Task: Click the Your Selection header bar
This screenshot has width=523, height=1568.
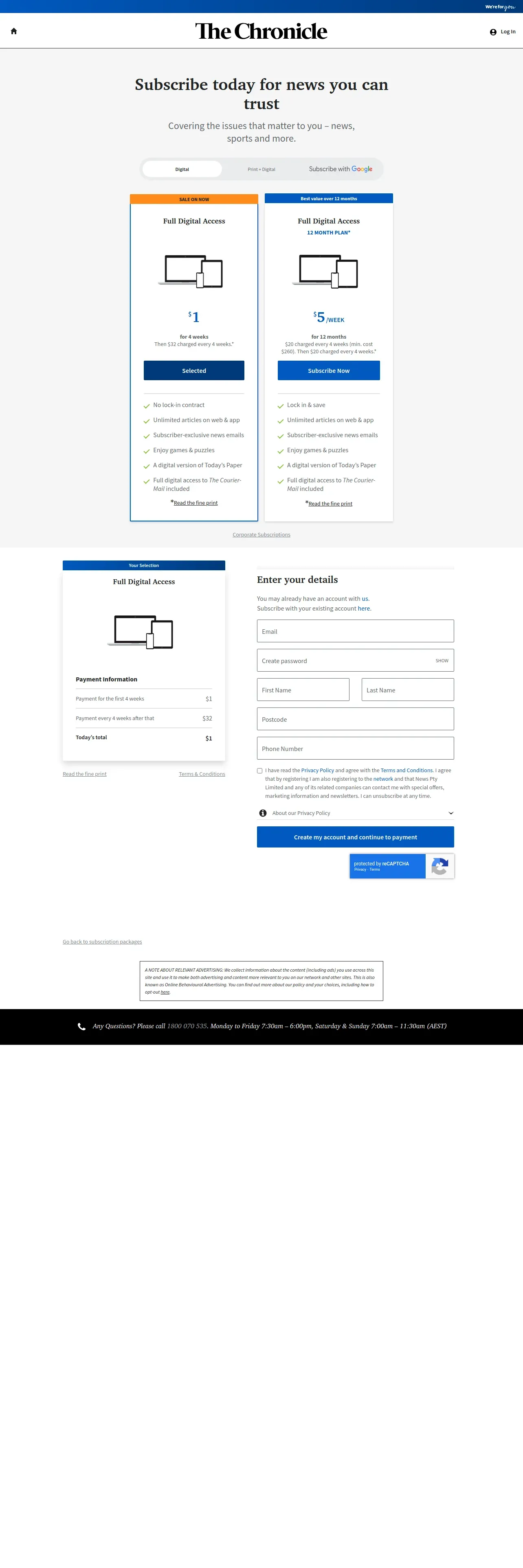Action: [144, 565]
